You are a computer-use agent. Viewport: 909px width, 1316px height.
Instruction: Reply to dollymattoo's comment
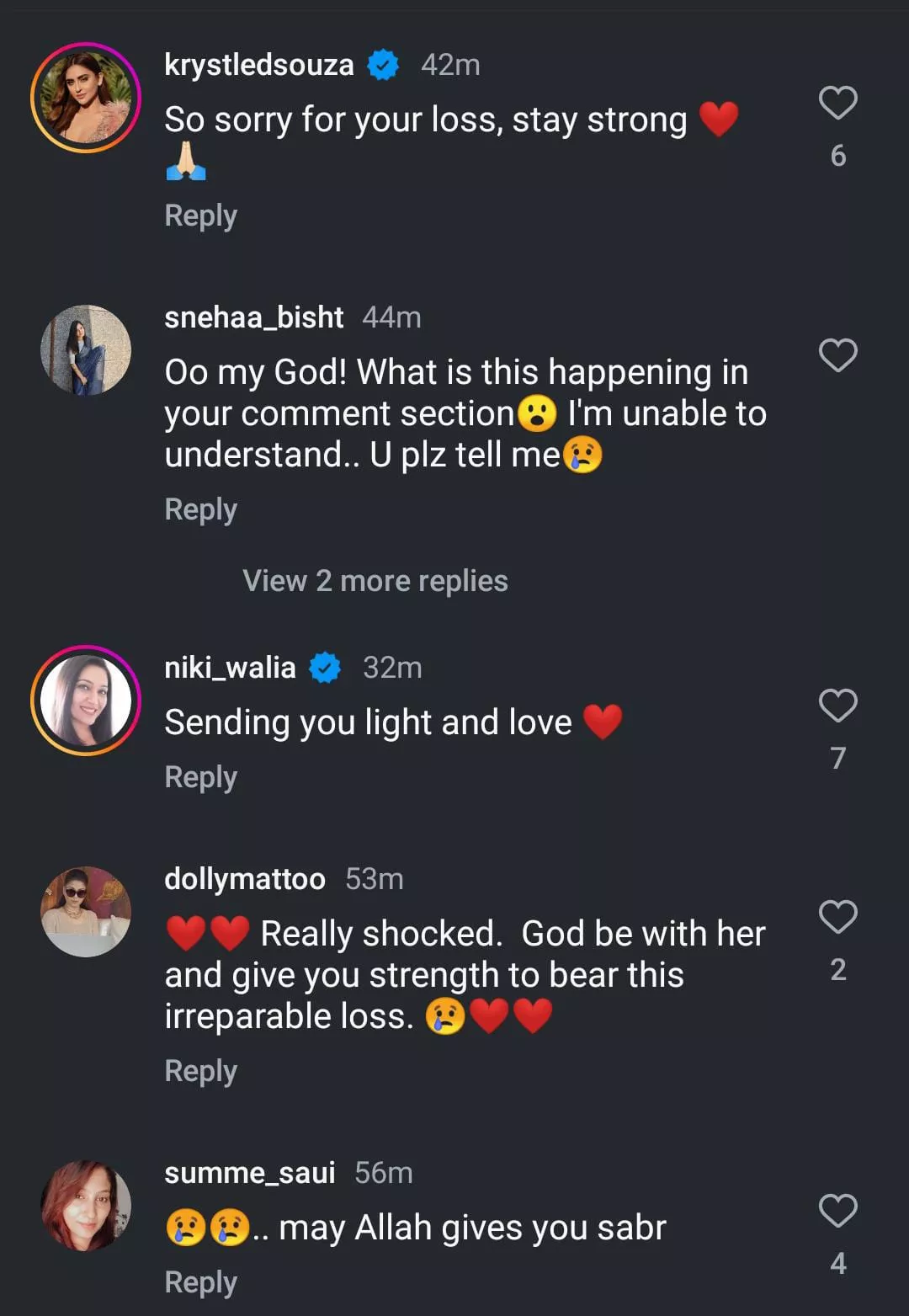(x=200, y=1071)
